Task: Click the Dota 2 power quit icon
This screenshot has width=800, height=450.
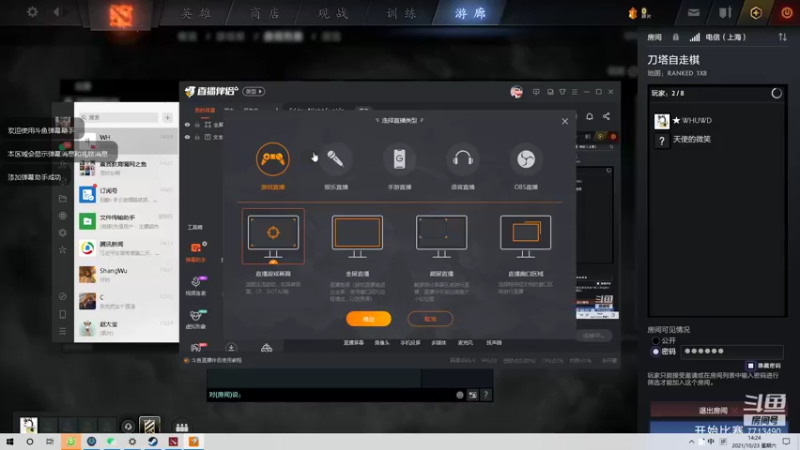Action: click(x=787, y=13)
